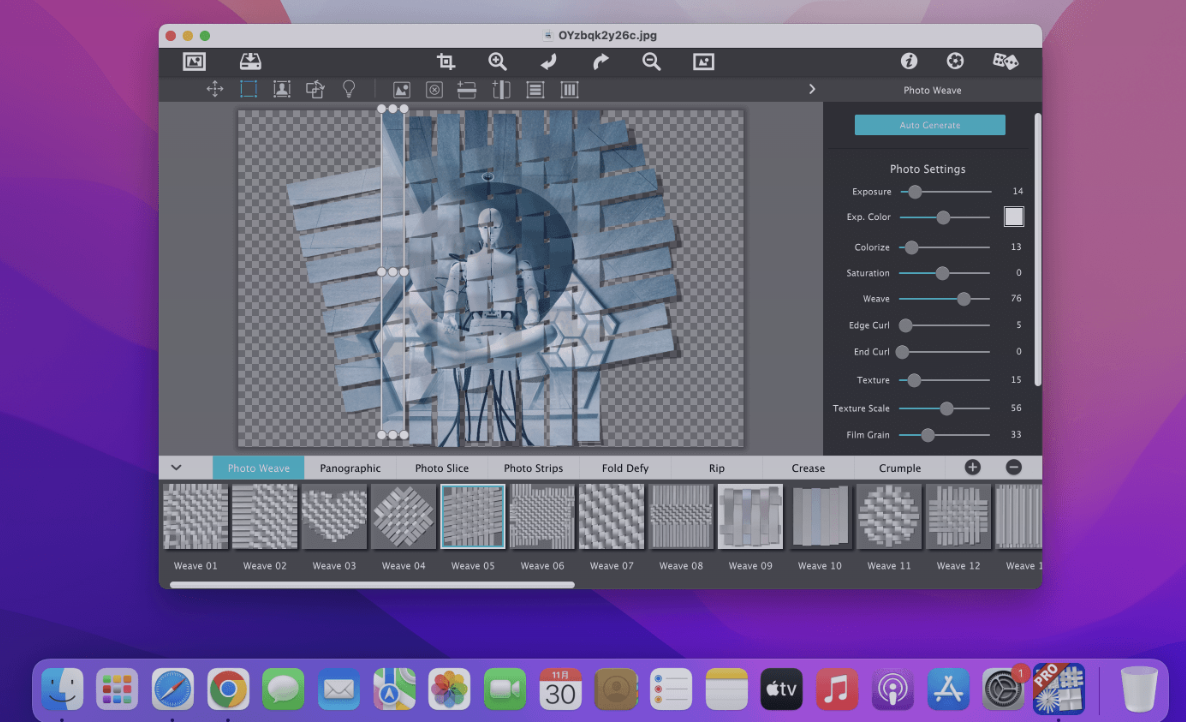Click the save/export image icon
The width and height of the screenshot is (1186, 722).
250,62
